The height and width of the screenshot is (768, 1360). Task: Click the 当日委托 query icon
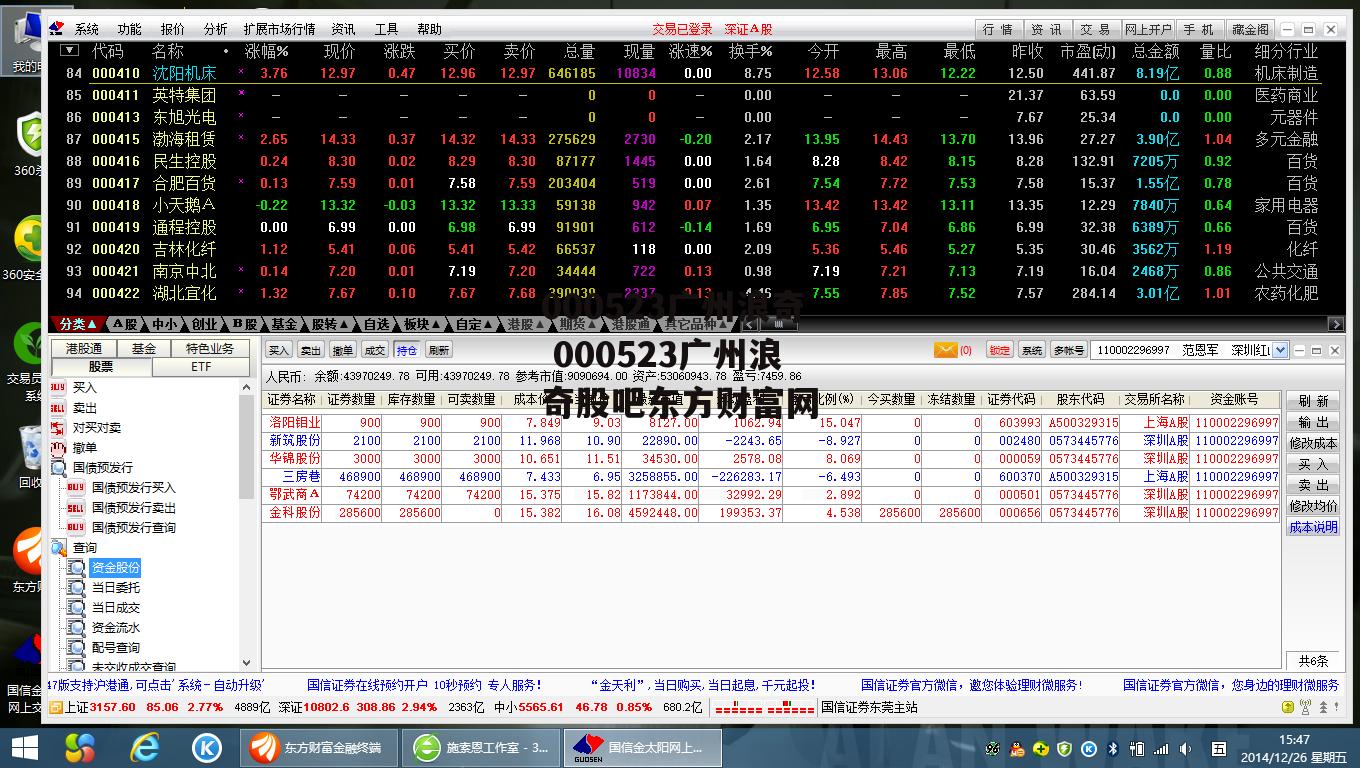76,588
